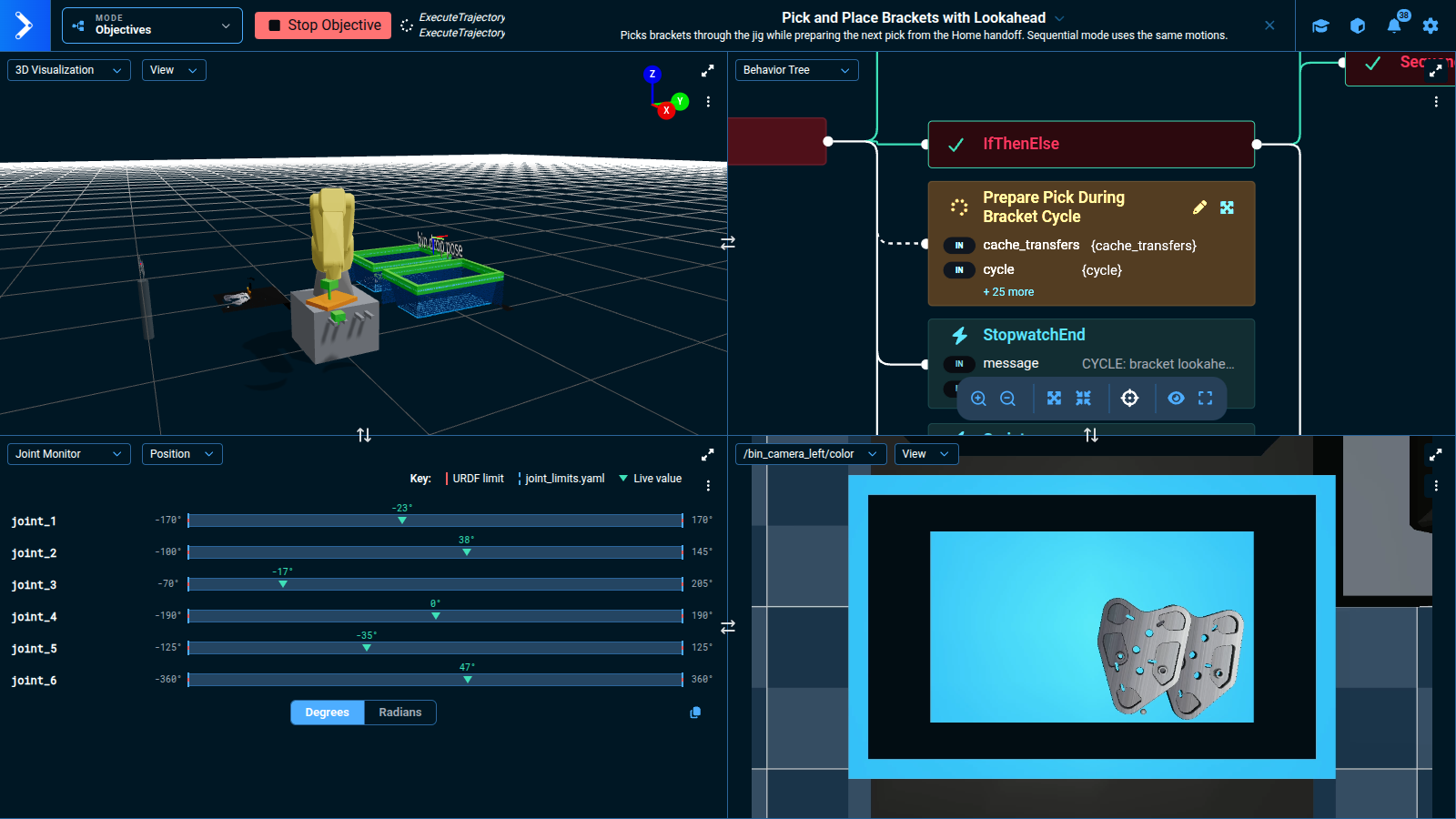The width and height of the screenshot is (1456, 819).
Task: Center the tree on the active node
Action: pos(1129,399)
